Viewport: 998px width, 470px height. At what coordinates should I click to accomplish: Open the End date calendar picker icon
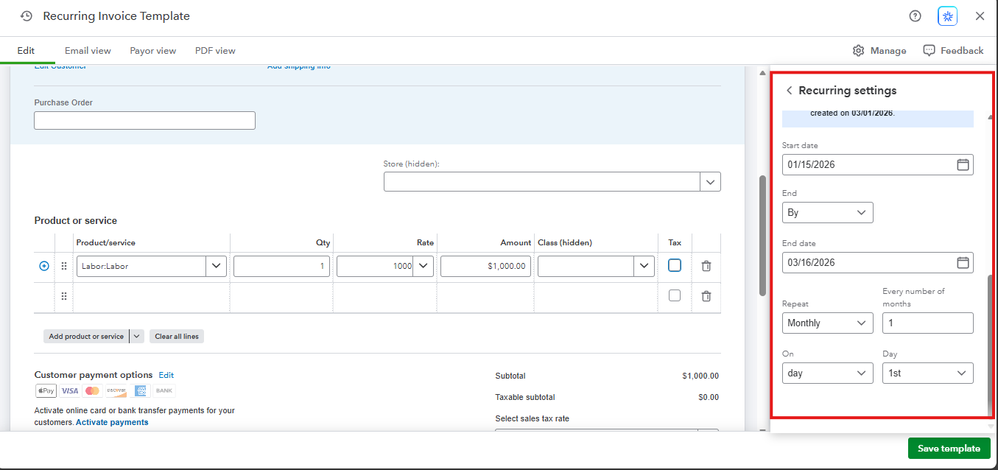[x=962, y=263]
